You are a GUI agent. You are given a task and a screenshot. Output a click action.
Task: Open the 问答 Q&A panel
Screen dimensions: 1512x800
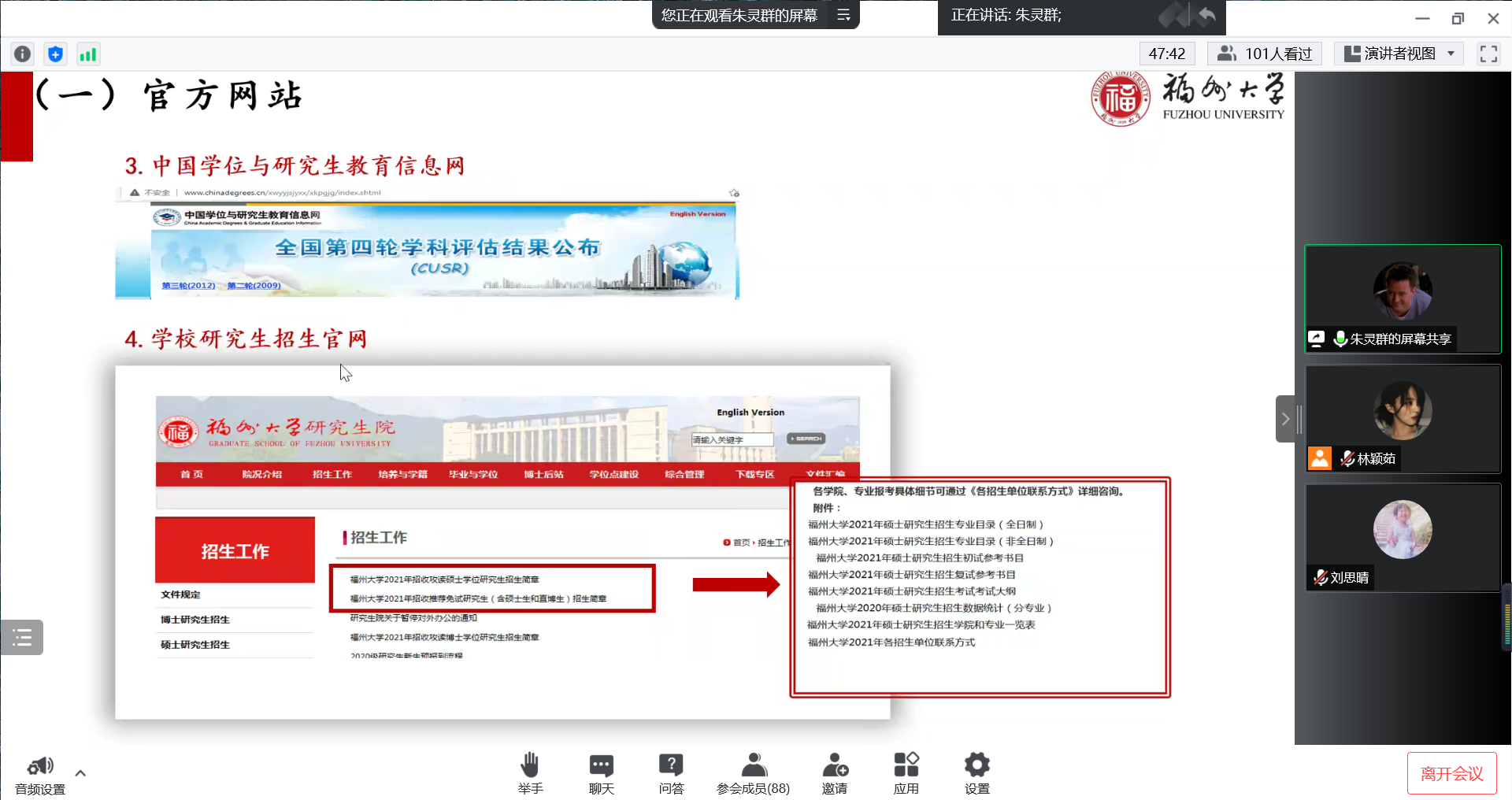[x=671, y=773]
